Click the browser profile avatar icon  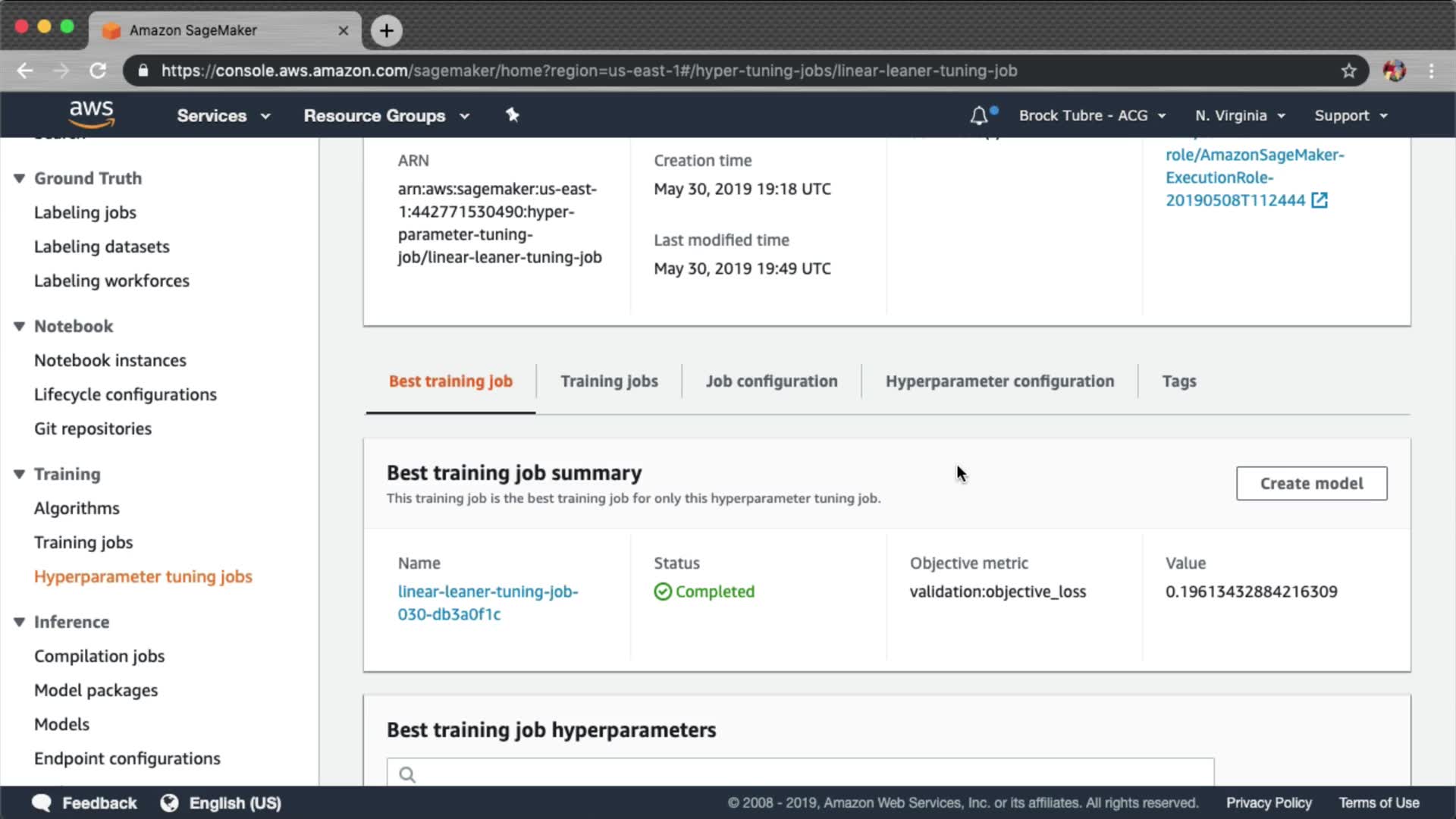(1394, 71)
